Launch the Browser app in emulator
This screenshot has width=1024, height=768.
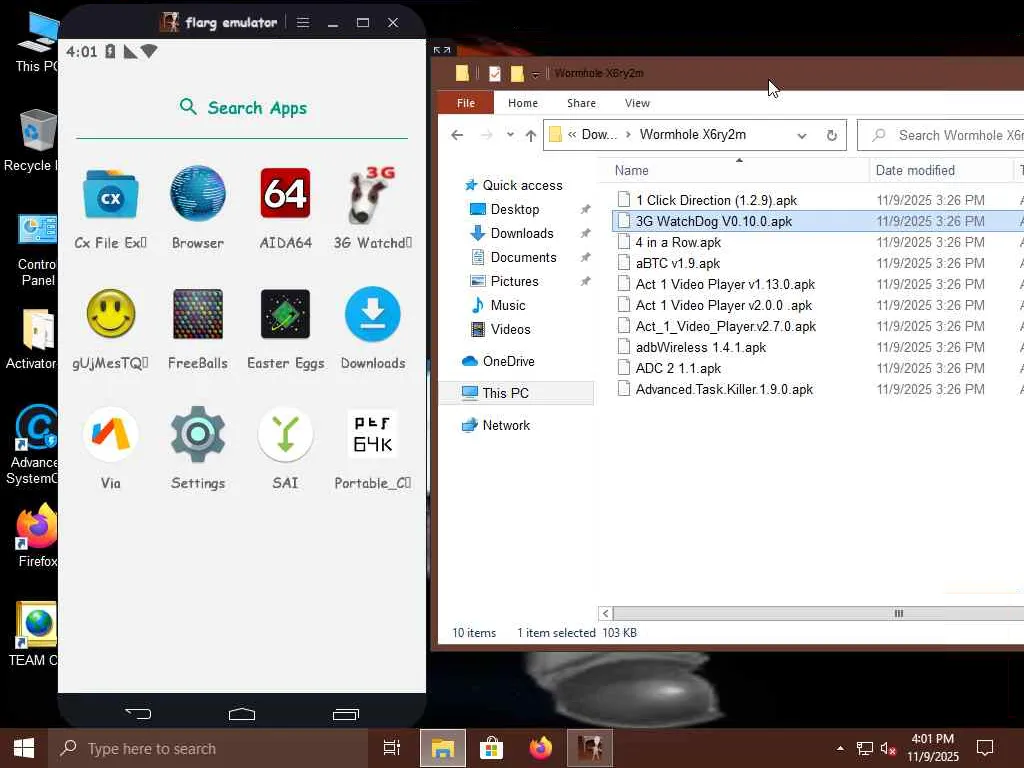[198, 195]
